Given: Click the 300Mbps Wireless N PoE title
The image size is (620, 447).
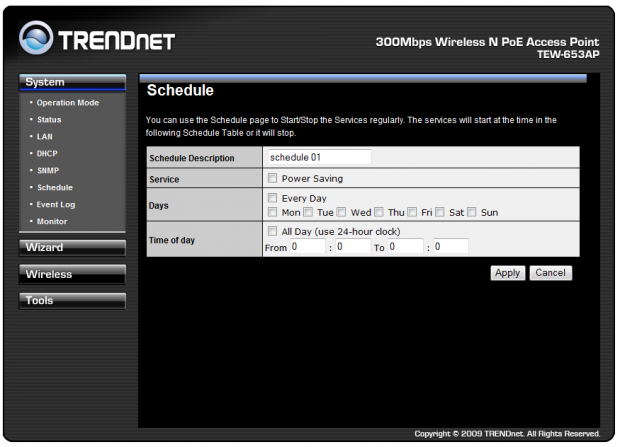Looking at the screenshot, I should tap(487, 42).
